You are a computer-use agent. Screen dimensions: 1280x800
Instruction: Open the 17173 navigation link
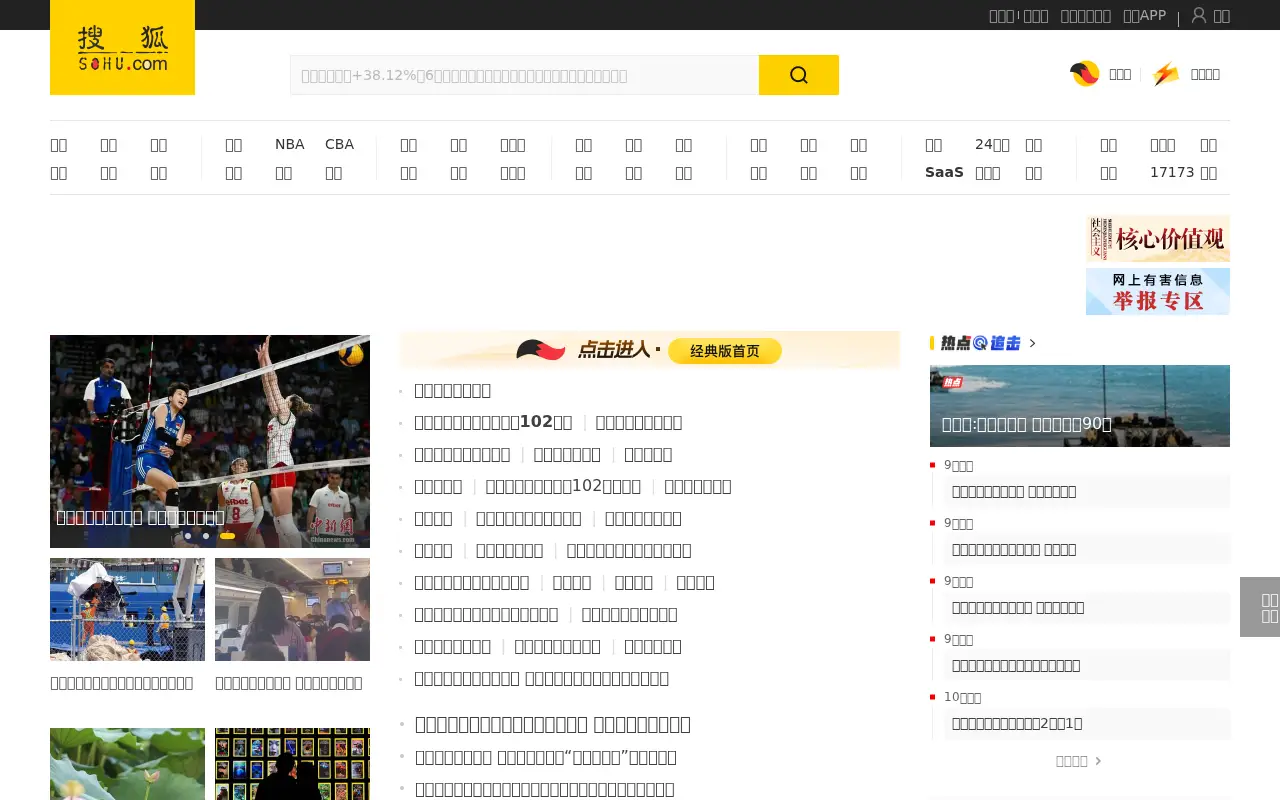[1172, 172]
